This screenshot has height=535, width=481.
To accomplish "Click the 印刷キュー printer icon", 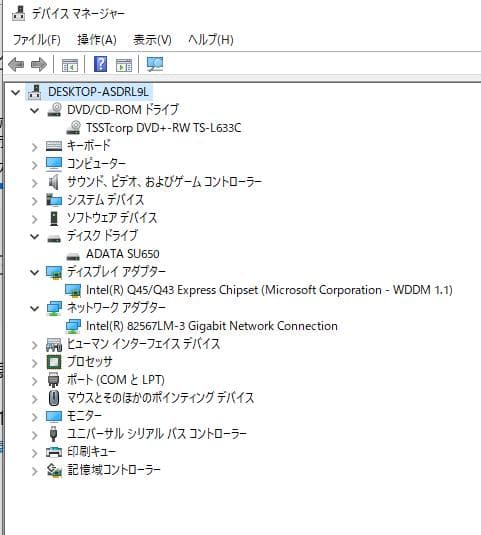I will pyautogui.click(x=54, y=452).
